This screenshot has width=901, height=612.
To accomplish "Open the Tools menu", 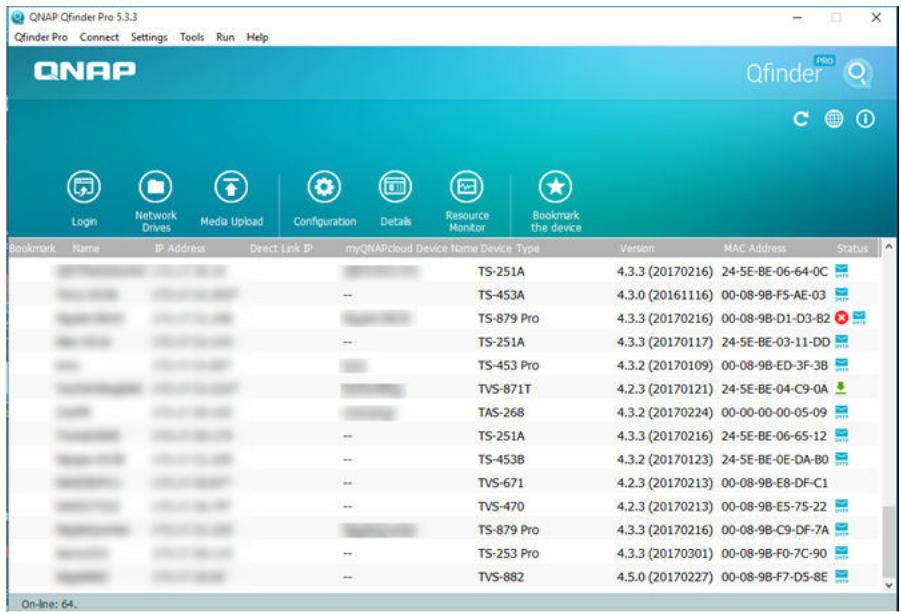I will tap(191, 37).
